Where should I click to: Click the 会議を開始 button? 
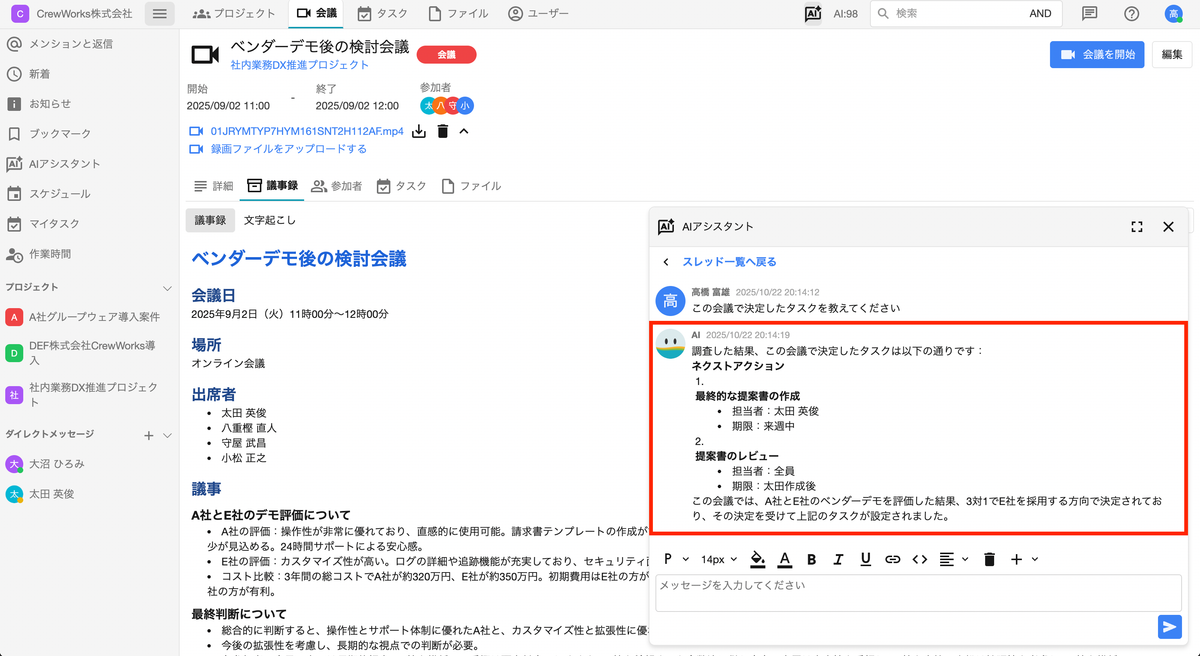(1096, 55)
